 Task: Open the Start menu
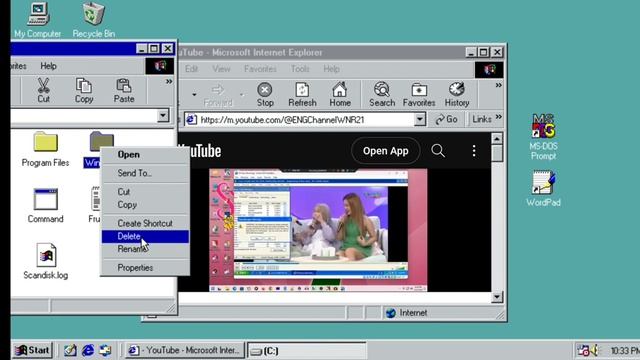(32, 350)
